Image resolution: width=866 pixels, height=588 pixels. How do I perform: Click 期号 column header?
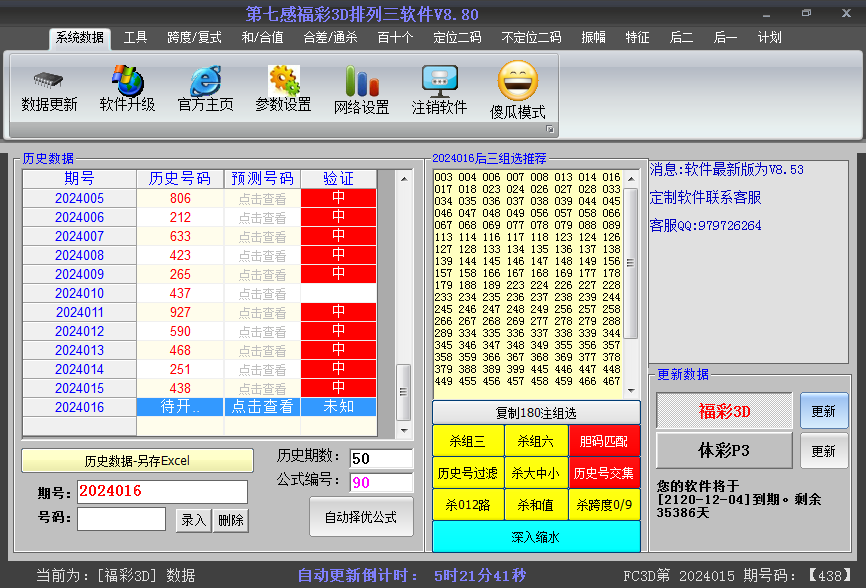coord(80,179)
